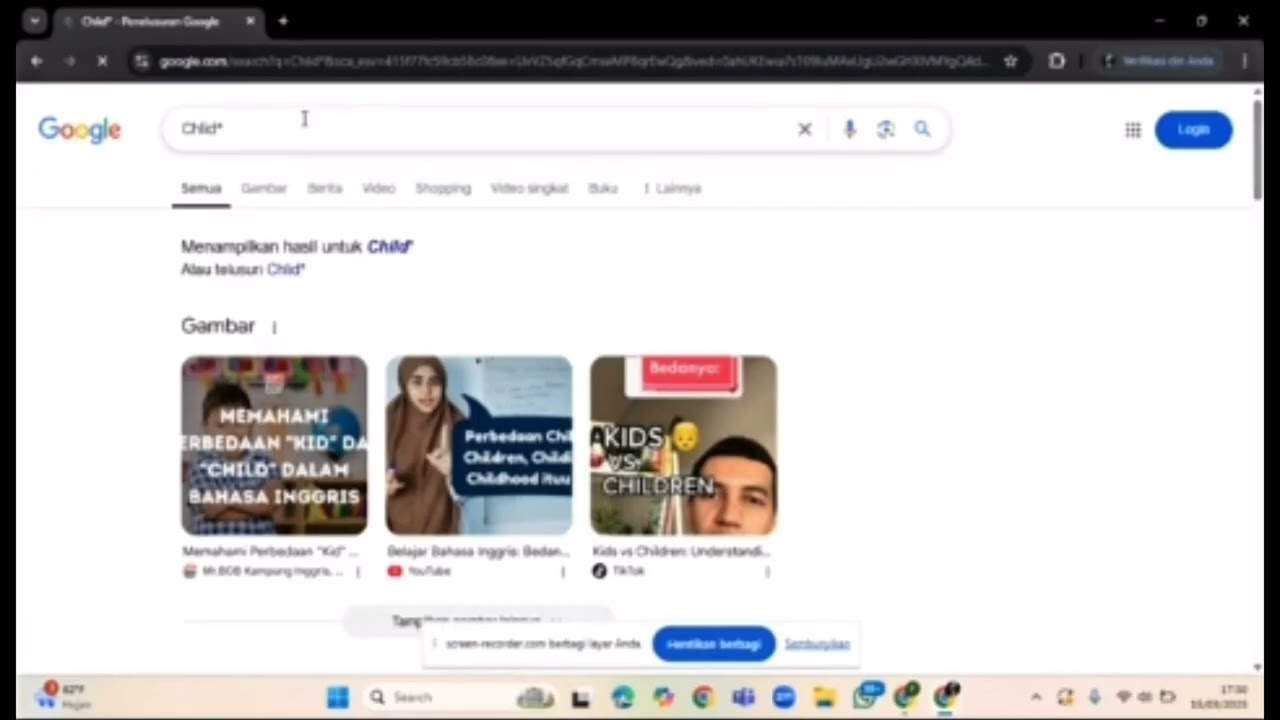Clear the search box with X
This screenshot has width=1280, height=720.
tap(805, 129)
